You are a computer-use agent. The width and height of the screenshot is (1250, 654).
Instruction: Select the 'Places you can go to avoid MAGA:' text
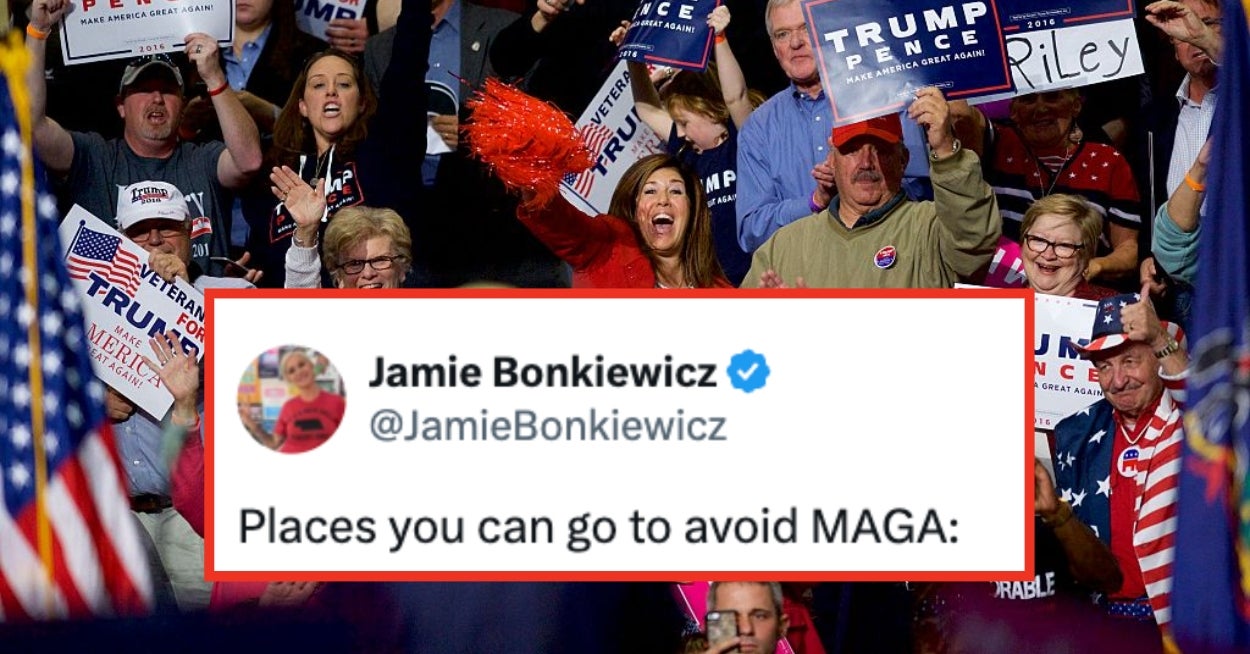[x=598, y=527]
